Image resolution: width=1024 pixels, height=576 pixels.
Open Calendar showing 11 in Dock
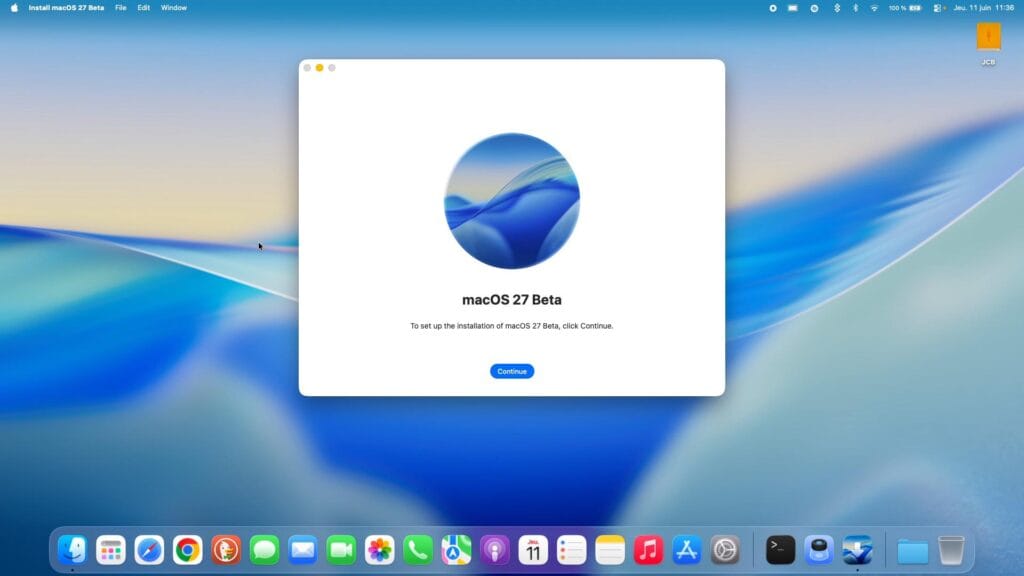[x=533, y=550]
